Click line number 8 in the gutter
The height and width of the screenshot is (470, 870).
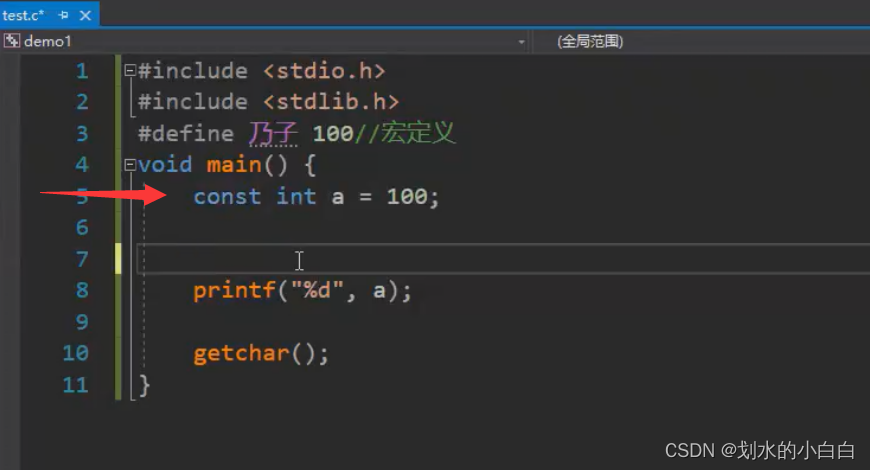click(82, 290)
